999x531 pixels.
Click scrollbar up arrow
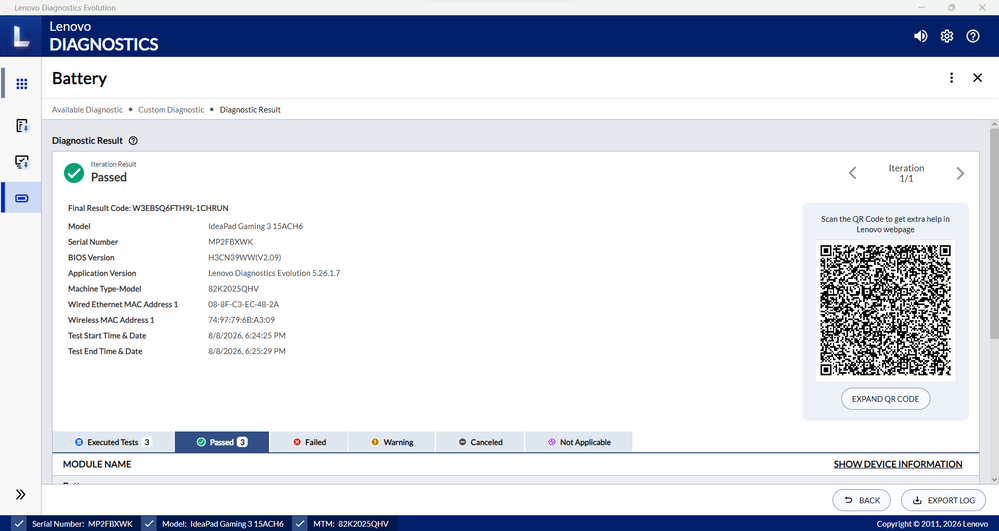tap(994, 124)
